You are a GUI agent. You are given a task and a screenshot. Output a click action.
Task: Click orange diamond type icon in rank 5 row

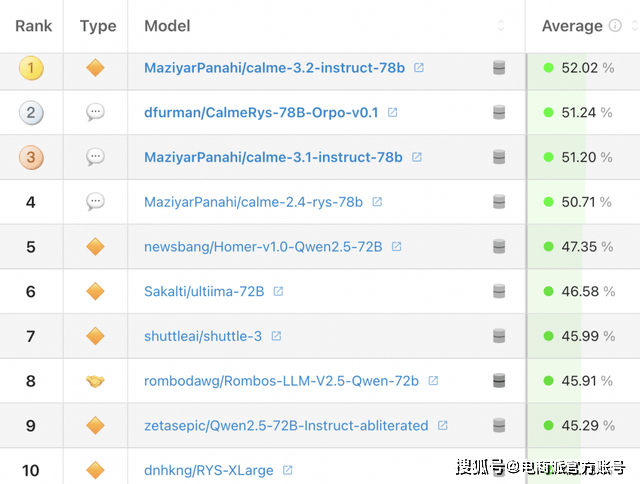tap(96, 247)
